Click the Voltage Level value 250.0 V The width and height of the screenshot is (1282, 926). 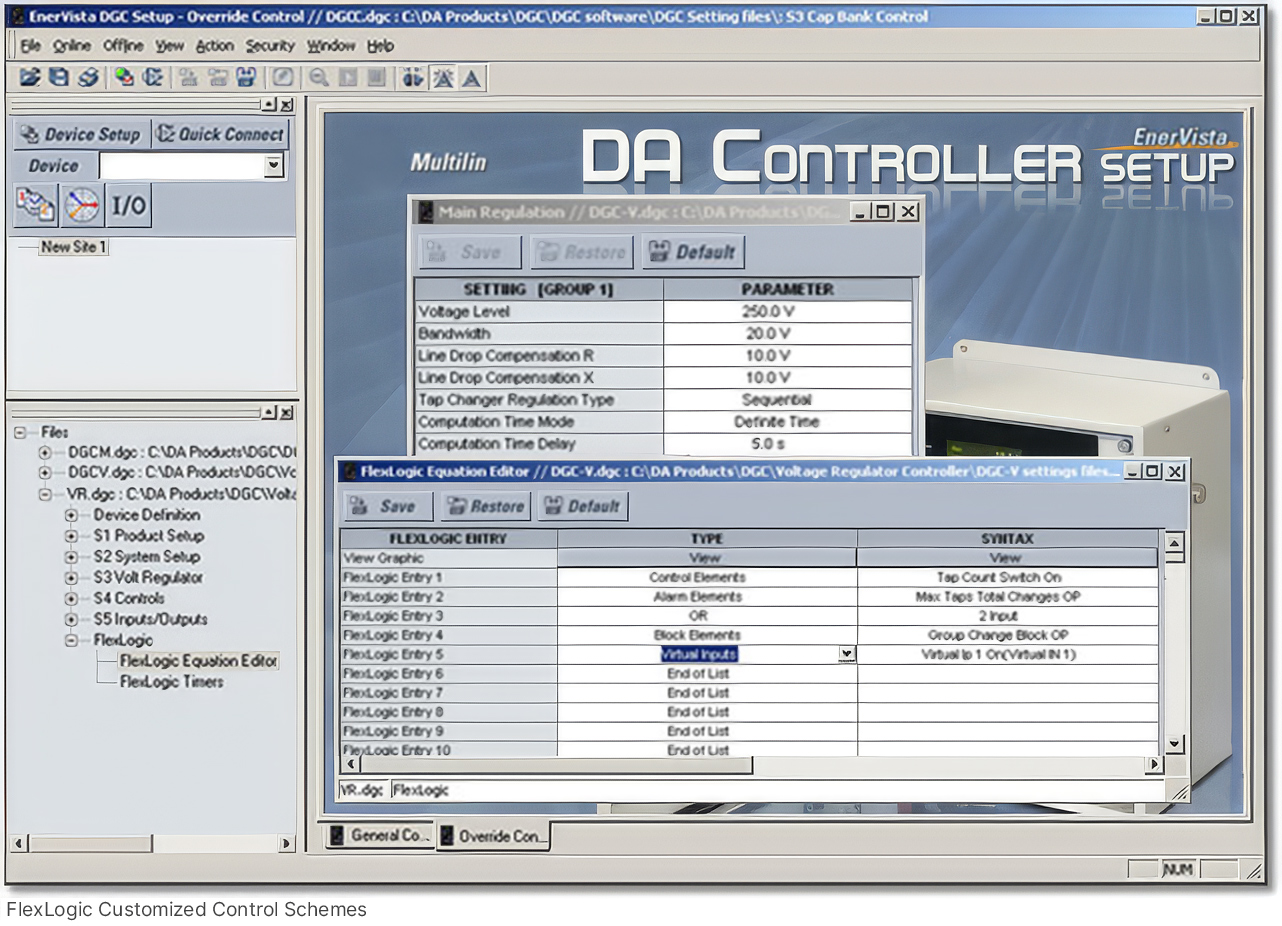click(787, 312)
